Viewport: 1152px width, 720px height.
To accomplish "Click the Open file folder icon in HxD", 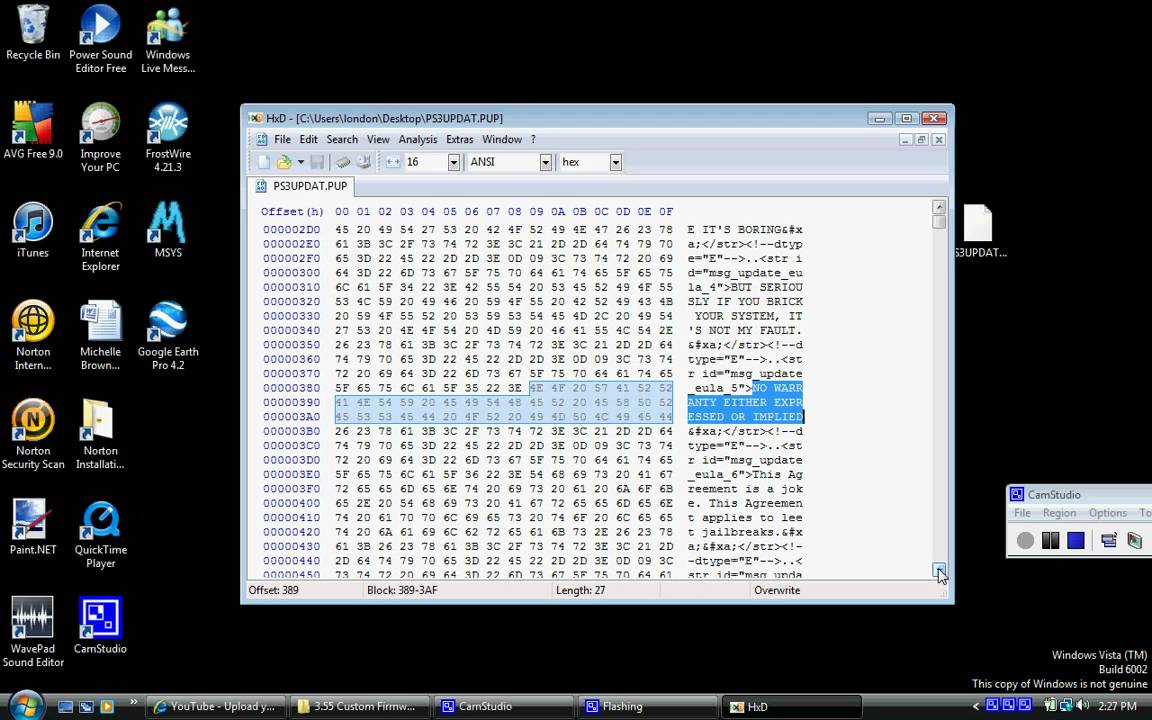I will (x=284, y=162).
